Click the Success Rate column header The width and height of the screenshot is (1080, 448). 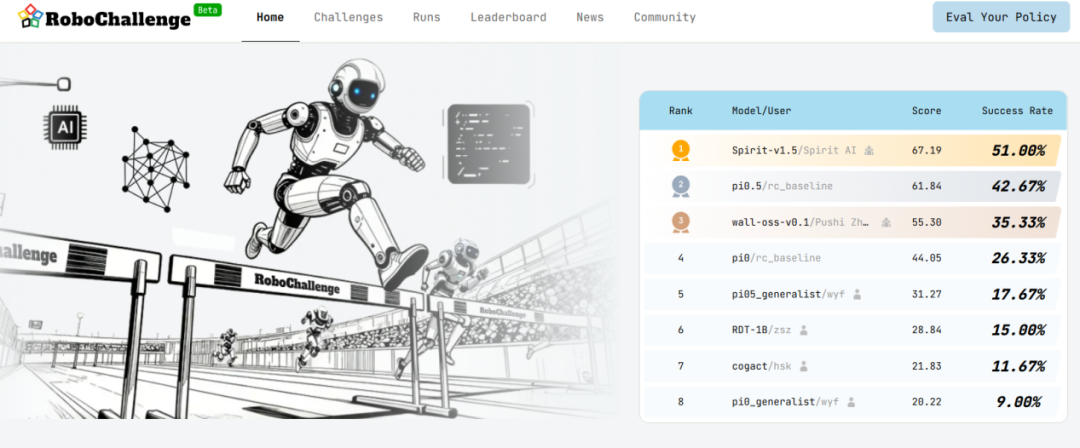(1017, 110)
